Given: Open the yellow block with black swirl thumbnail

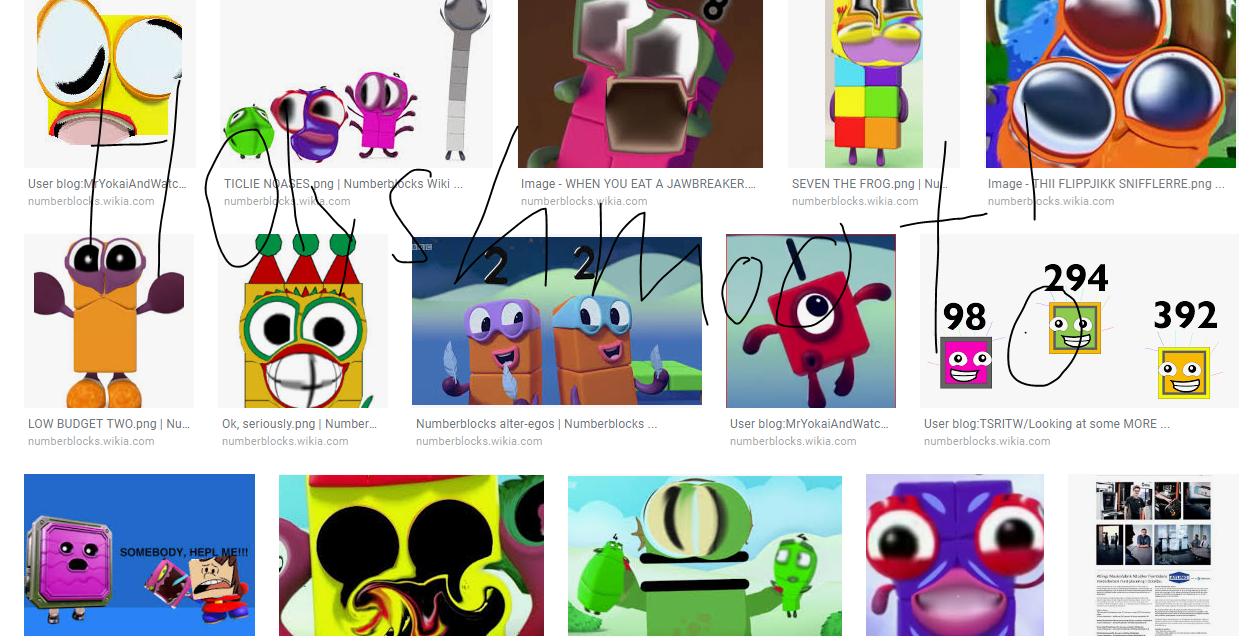Looking at the screenshot, I should (411, 555).
